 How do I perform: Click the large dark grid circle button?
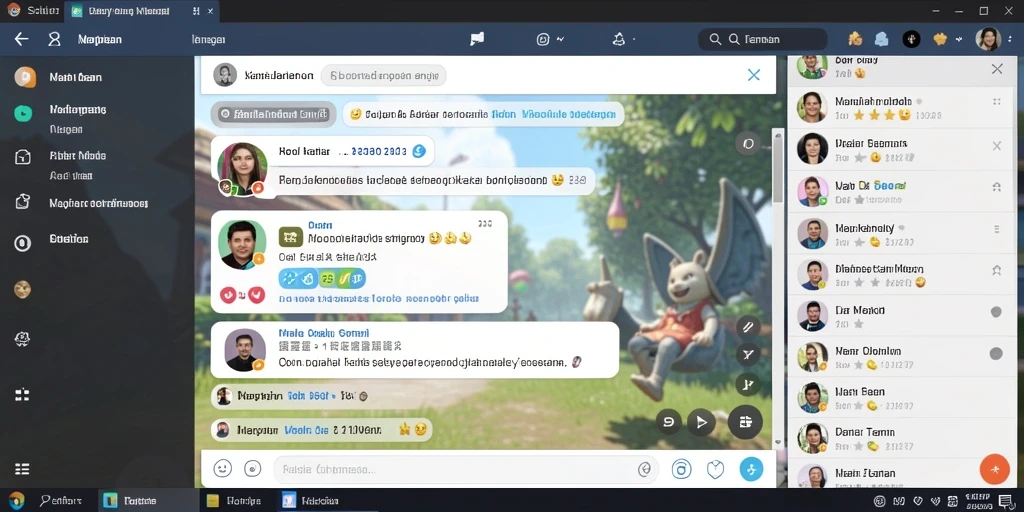745,422
